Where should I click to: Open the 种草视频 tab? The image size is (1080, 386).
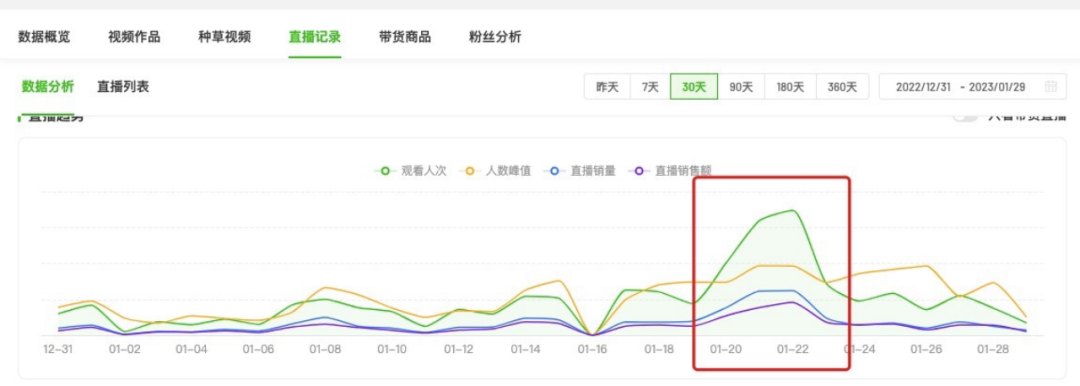point(225,37)
